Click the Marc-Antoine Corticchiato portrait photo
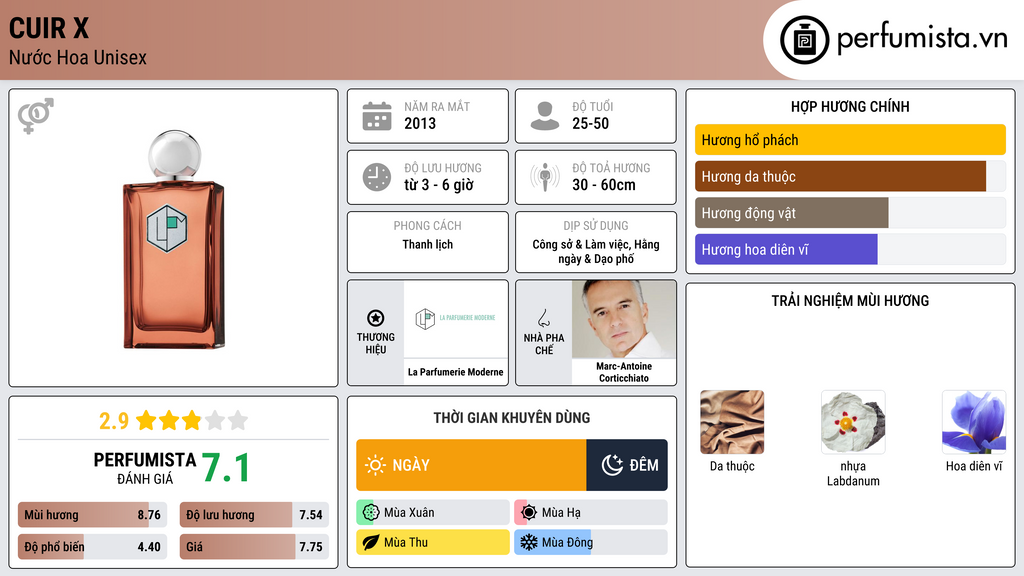Screen dimensions: 1024x576 tap(624, 319)
